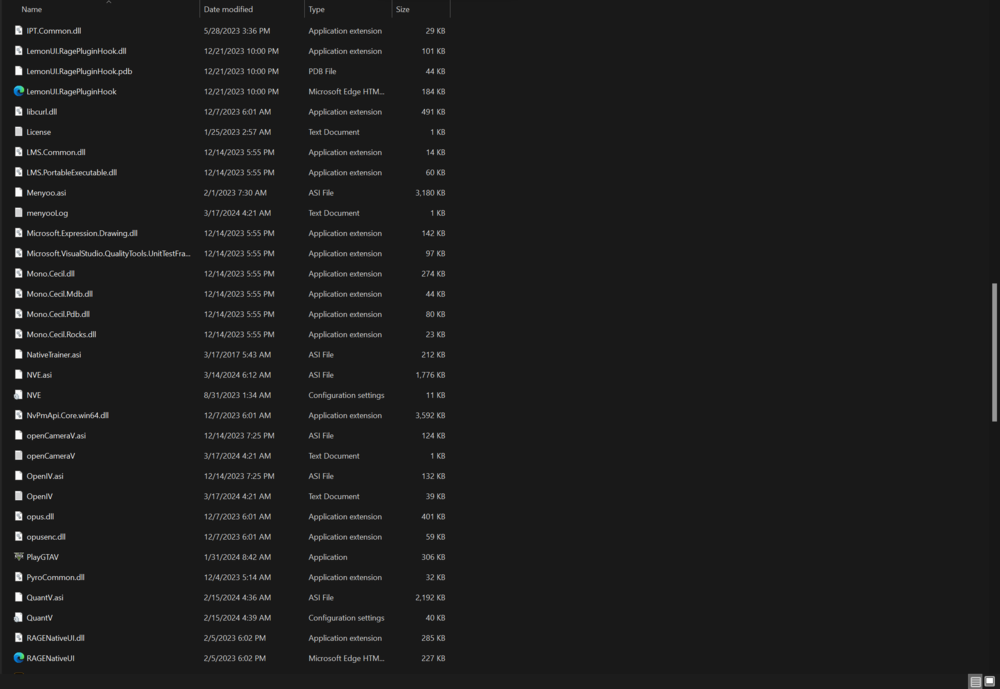
Task: Click the date 2/15/2024 4:39 AM
Action: point(237,618)
